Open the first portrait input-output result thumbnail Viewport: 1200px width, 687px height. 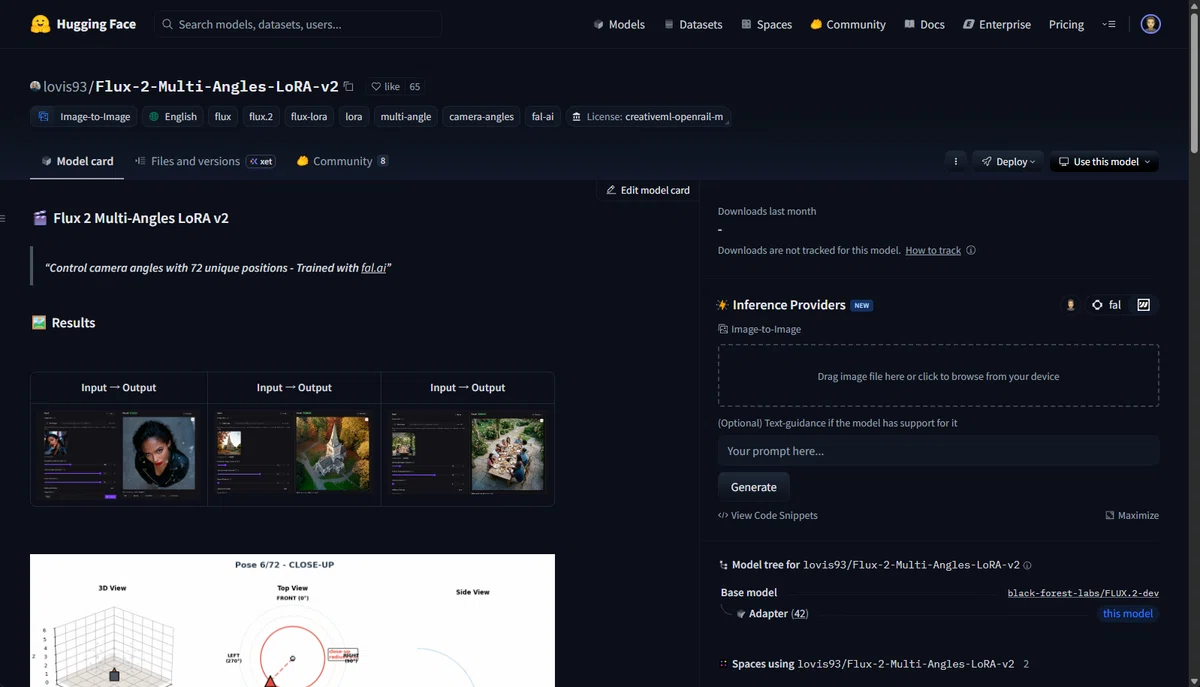point(119,453)
